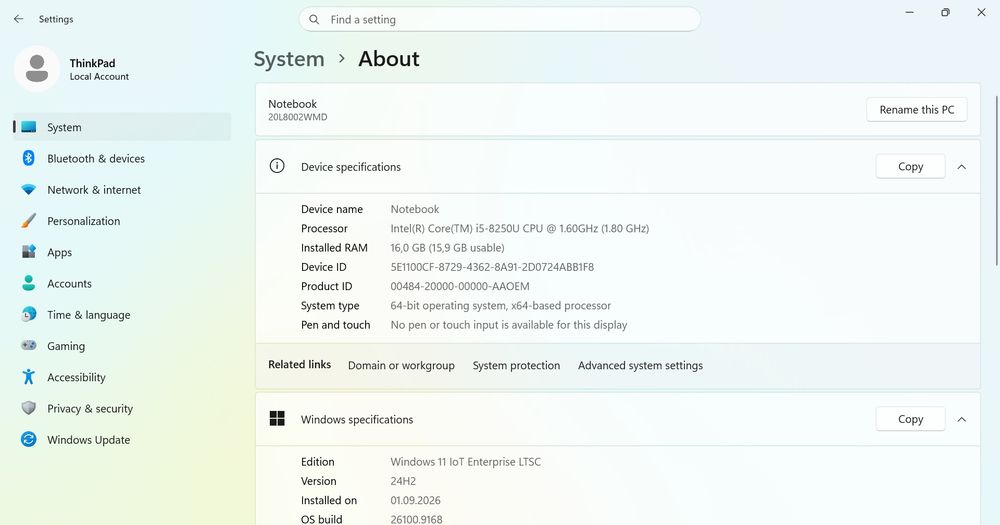Click the Windows Update refresh icon

point(29,440)
